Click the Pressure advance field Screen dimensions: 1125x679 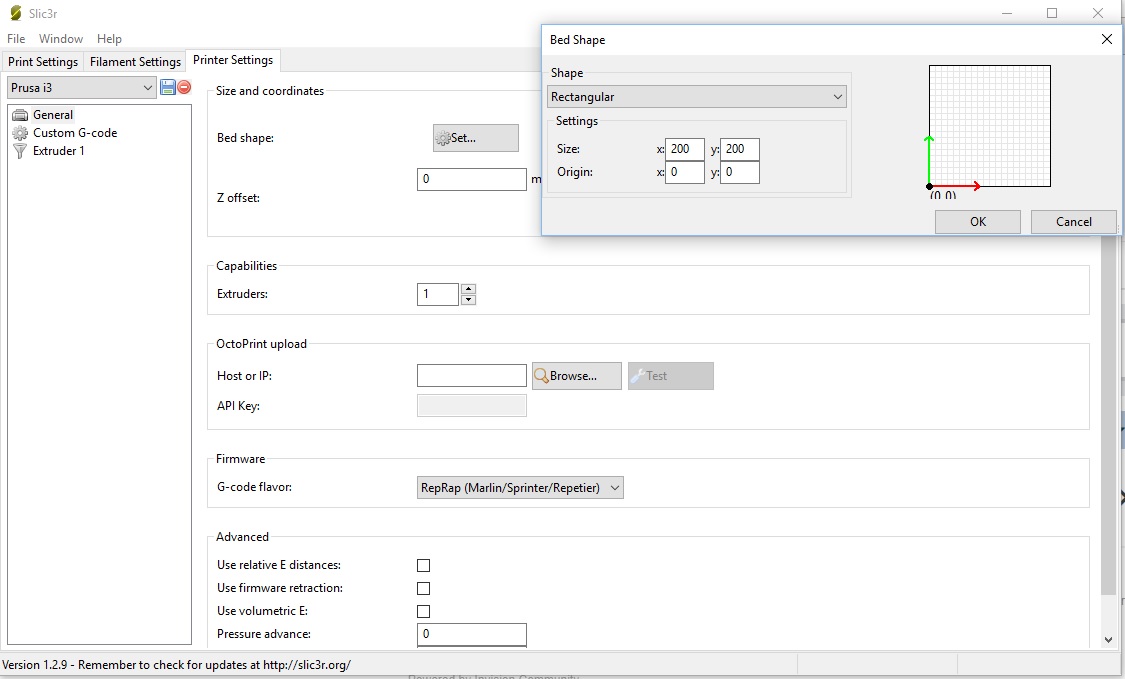(x=471, y=634)
